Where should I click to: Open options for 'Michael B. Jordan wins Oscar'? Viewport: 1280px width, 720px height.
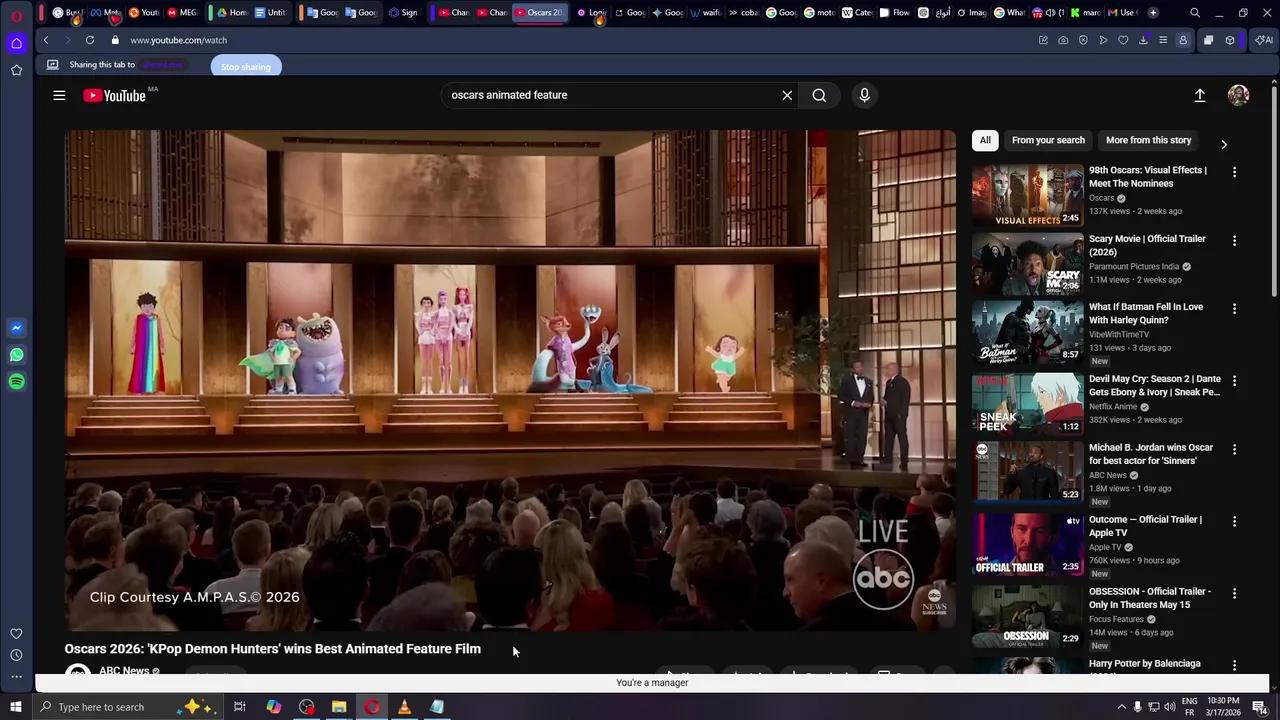tap(1234, 449)
